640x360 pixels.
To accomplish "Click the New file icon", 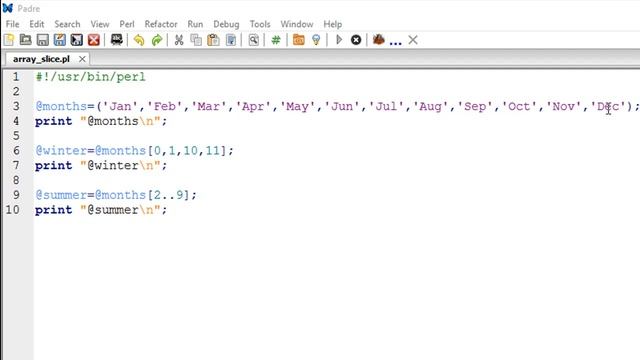I will click(9, 40).
